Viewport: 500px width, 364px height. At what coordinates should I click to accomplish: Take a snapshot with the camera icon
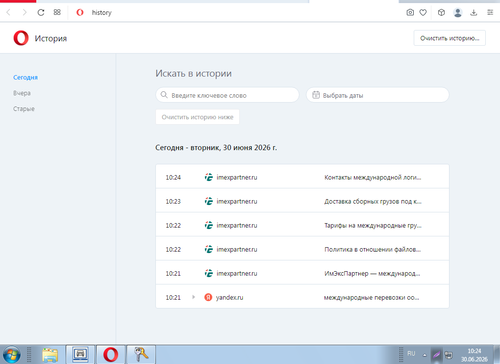410,13
